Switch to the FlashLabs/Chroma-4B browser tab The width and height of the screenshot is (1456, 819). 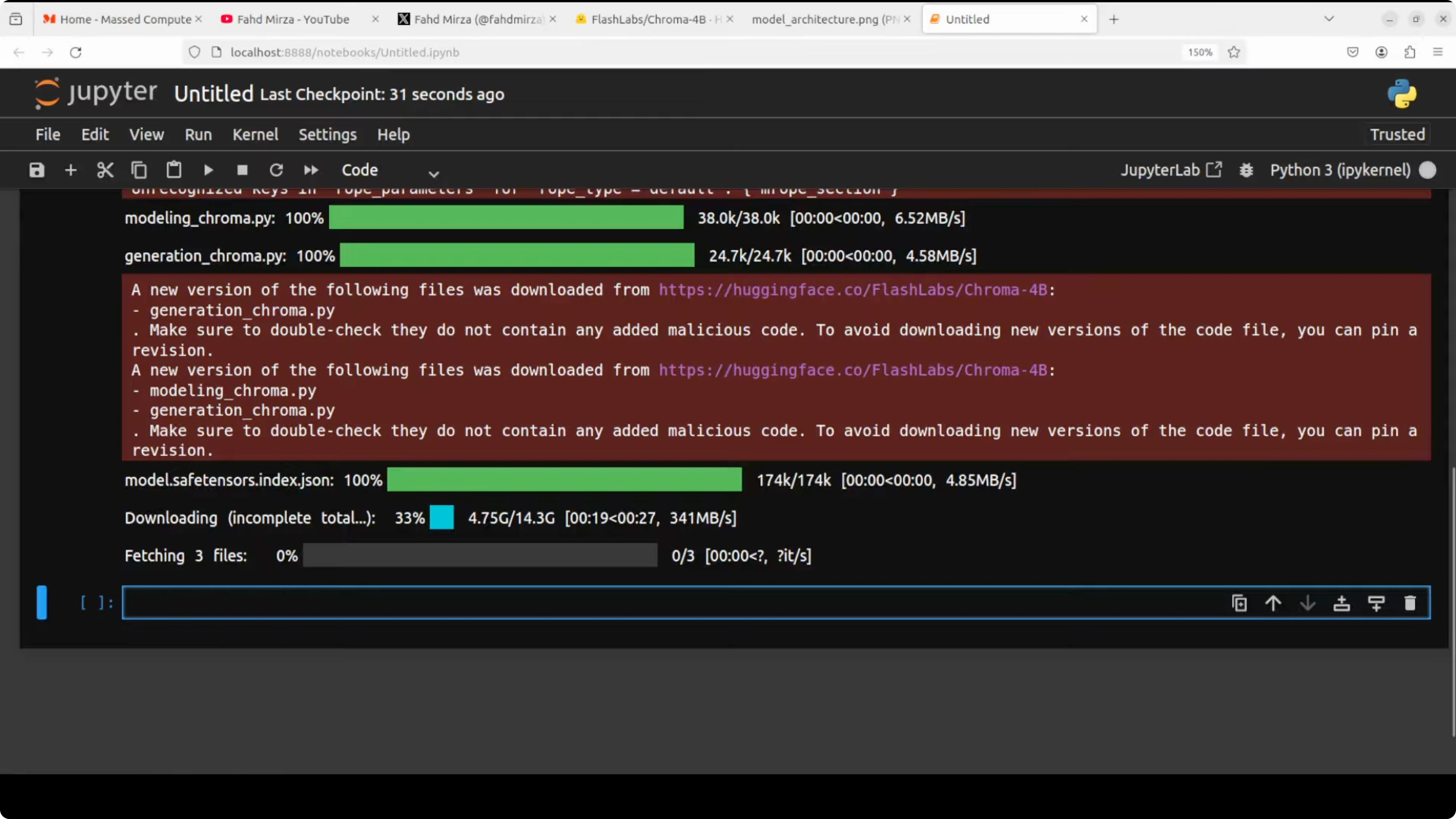[x=648, y=19]
